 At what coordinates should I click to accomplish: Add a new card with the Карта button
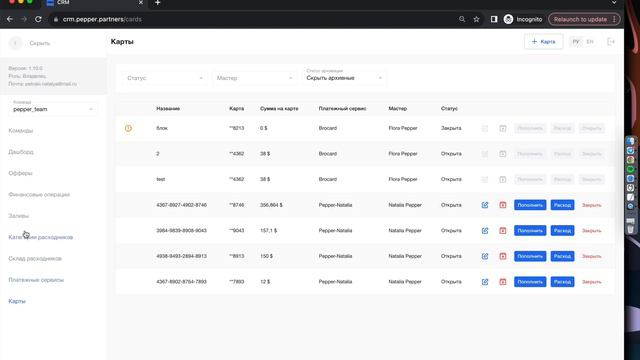click(543, 42)
